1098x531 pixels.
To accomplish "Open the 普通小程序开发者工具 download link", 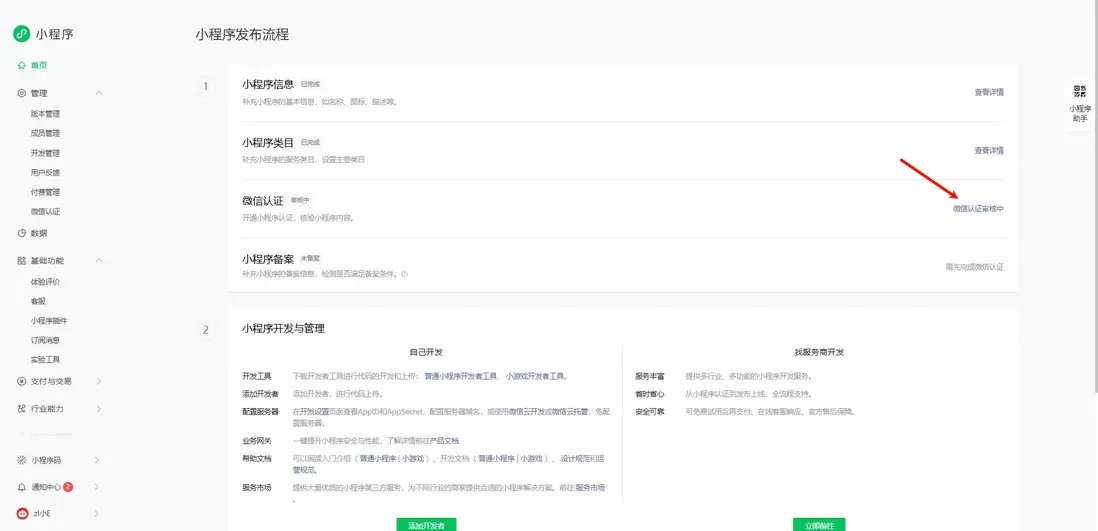I will 461,376.
